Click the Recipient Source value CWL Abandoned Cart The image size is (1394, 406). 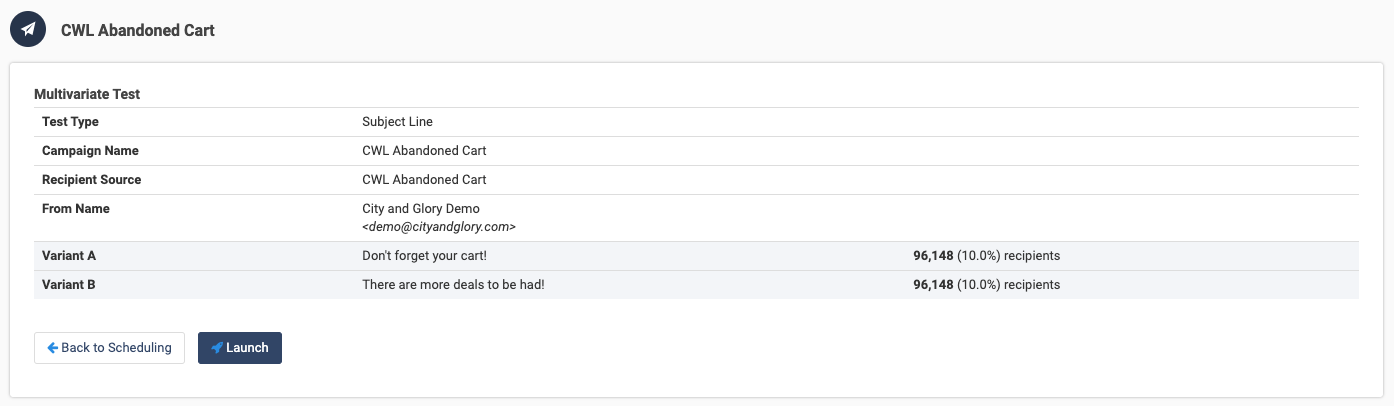pos(424,180)
